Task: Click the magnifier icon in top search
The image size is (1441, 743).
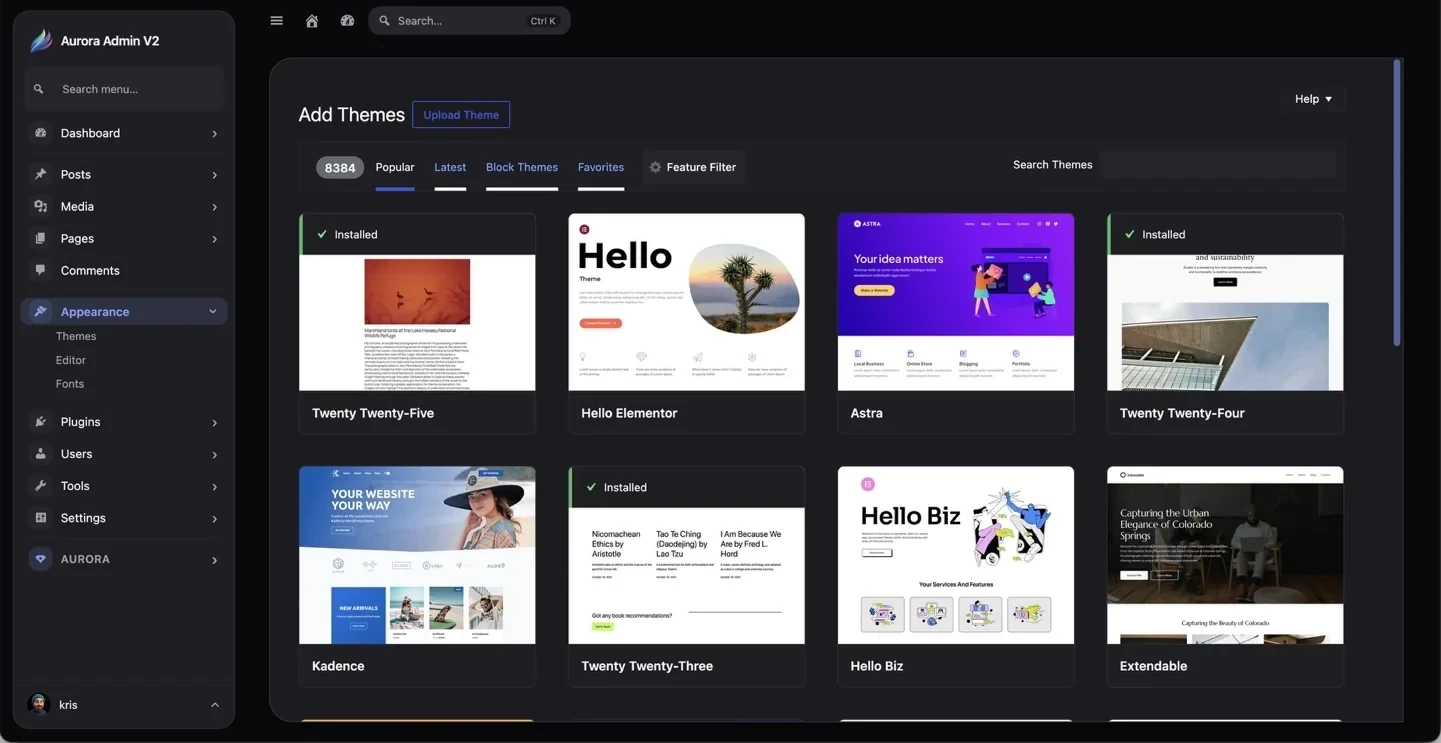Action: click(384, 21)
